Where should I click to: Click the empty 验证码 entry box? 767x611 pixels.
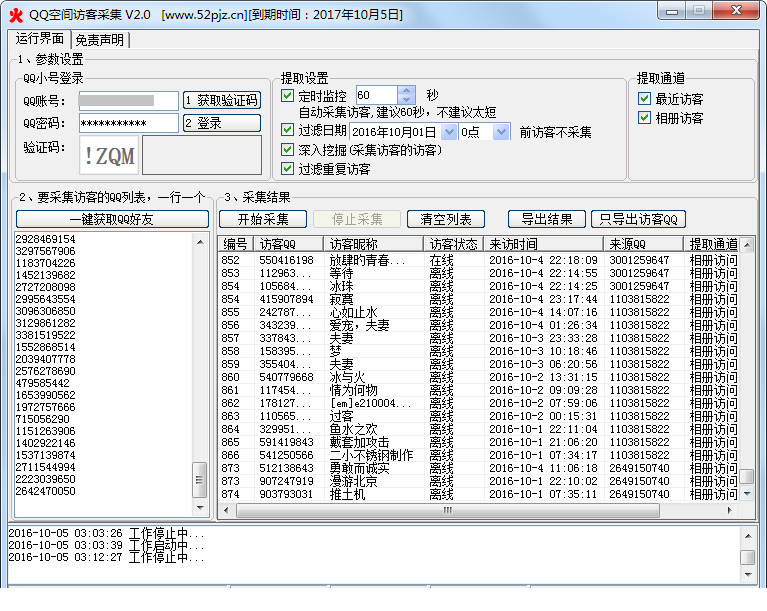202,155
